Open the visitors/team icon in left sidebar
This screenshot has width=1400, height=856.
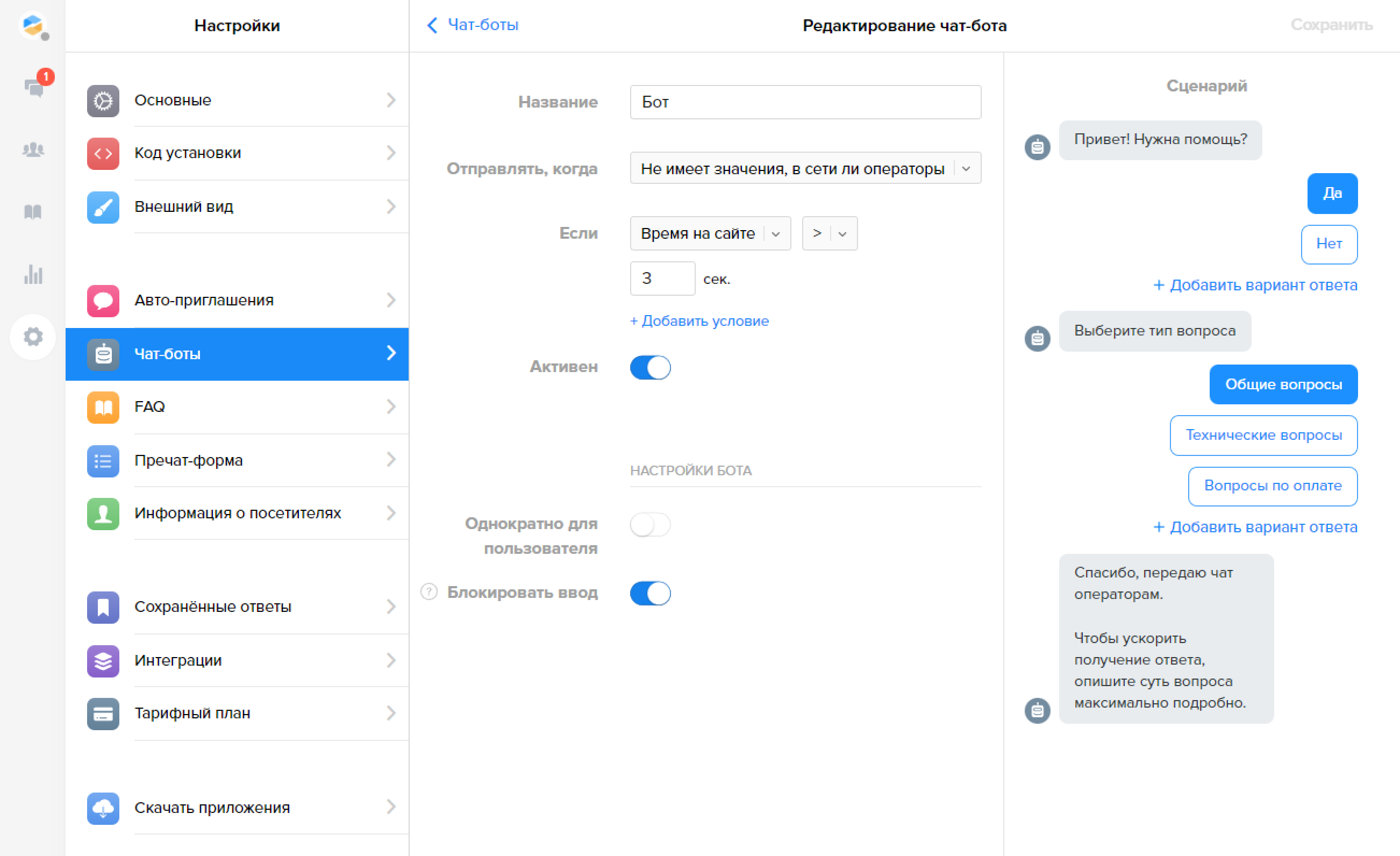(33, 149)
